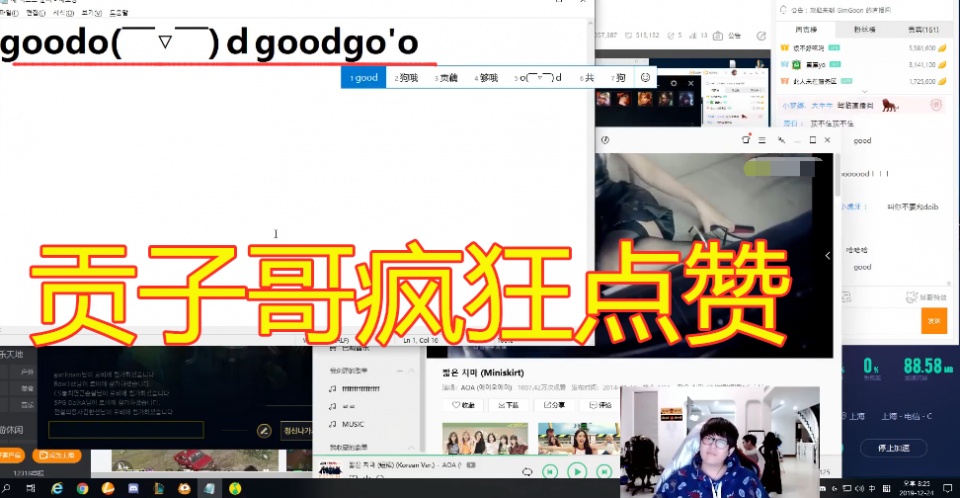Pick IME candidate 4 '够哦'
The image size is (960, 498).
(486, 78)
